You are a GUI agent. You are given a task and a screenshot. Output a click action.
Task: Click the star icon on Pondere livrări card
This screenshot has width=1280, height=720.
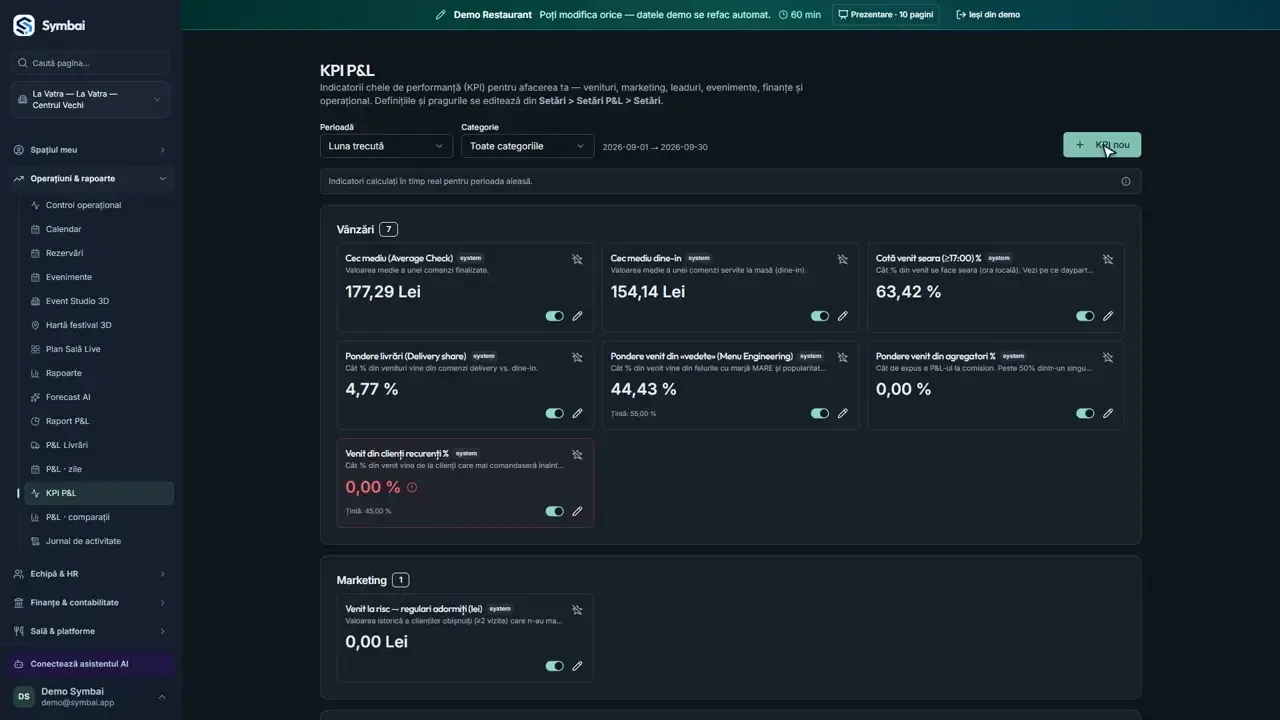pos(577,357)
